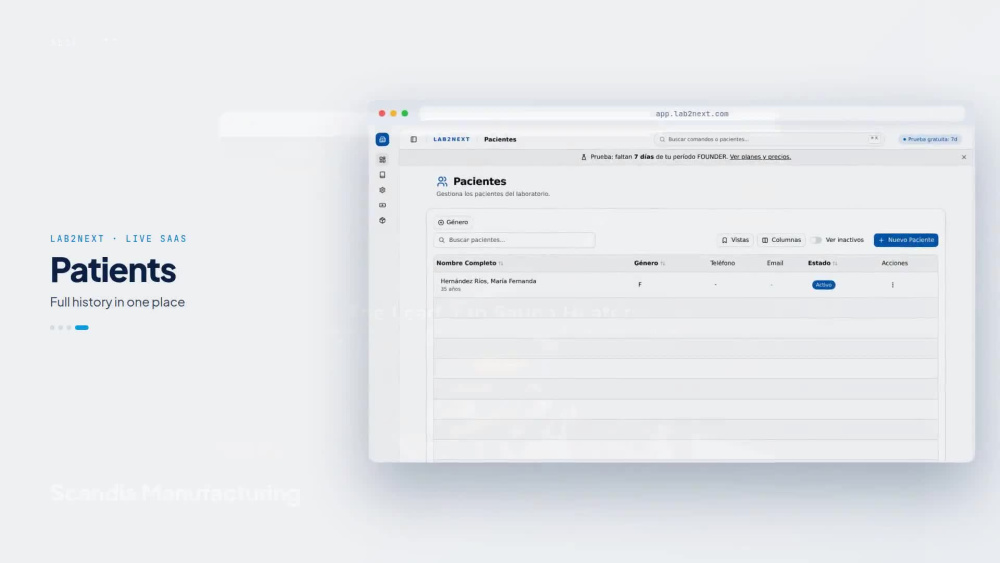This screenshot has width=1000, height=563.
Task: Toggle the sidebar panel icon
Action: pyautogui.click(x=414, y=139)
